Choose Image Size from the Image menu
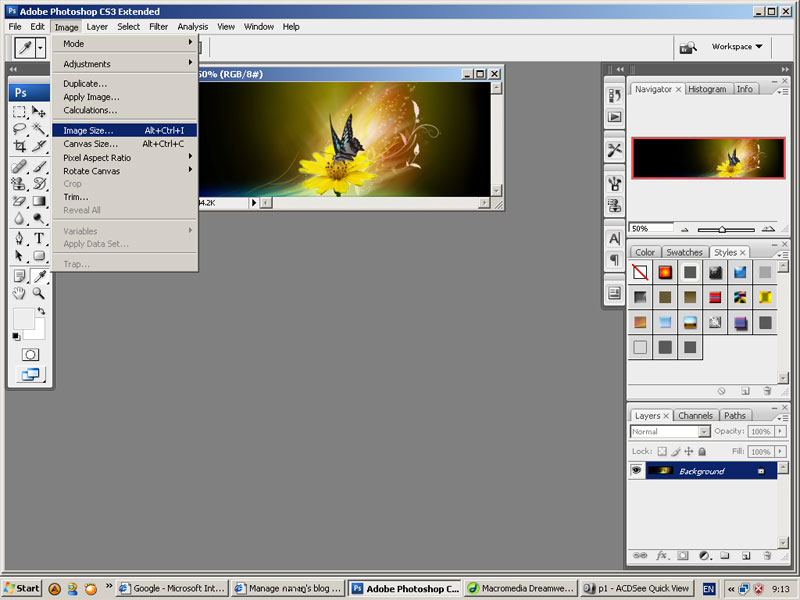800x600 pixels. click(x=124, y=131)
